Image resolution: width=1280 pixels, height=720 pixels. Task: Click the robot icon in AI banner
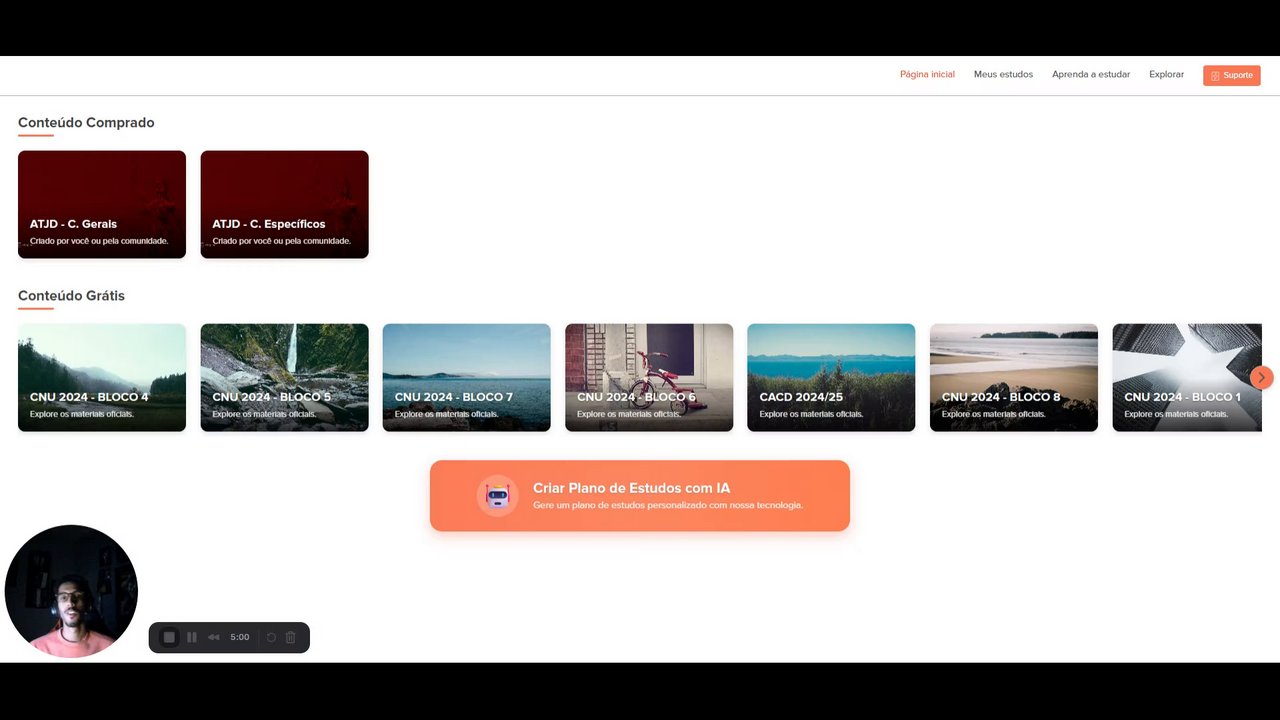[x=498, y=495]
